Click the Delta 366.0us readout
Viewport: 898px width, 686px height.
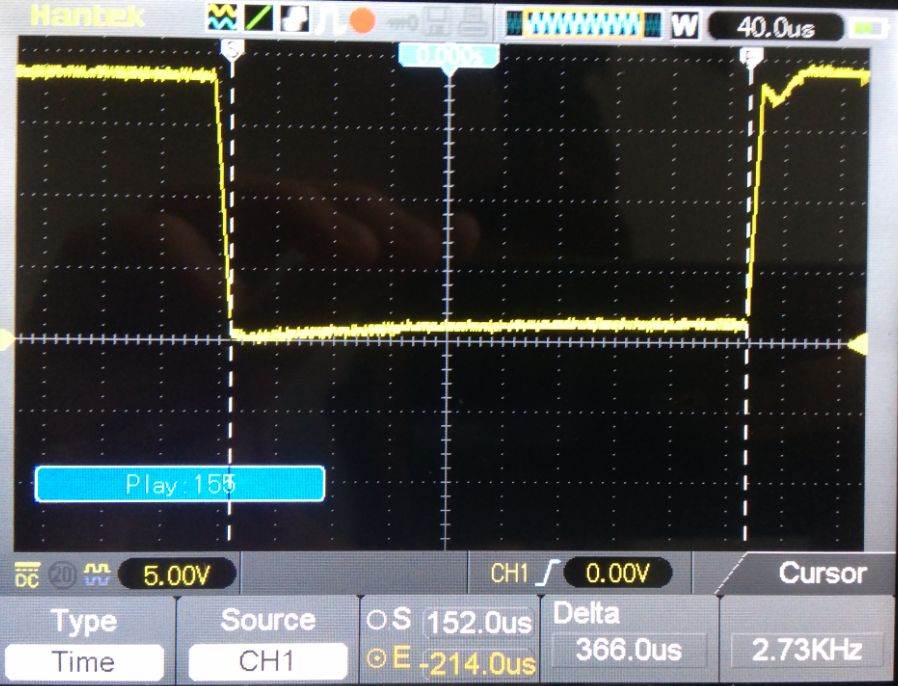(x=628, y=650)
